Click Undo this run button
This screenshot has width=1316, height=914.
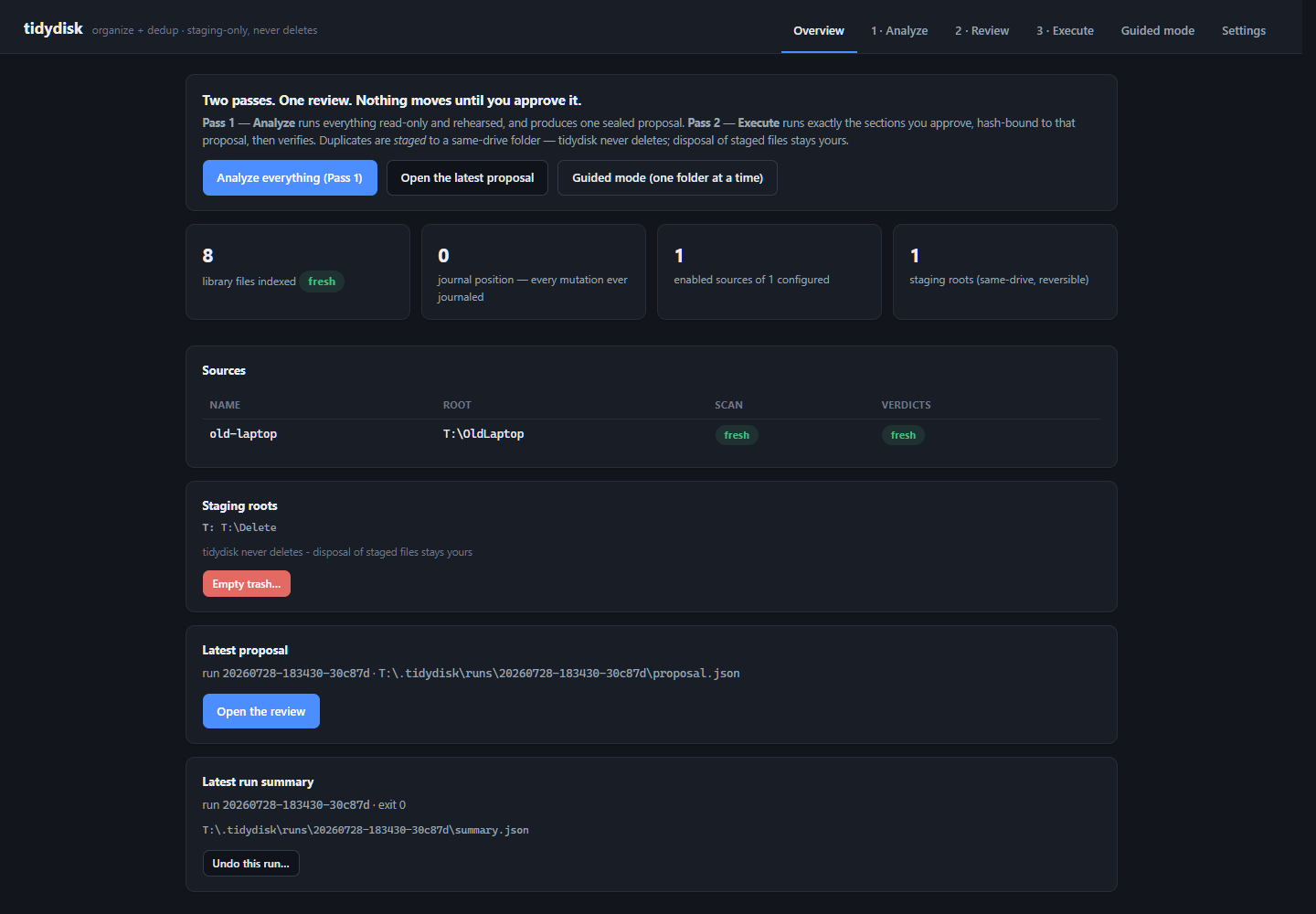[x=250, y=864]
